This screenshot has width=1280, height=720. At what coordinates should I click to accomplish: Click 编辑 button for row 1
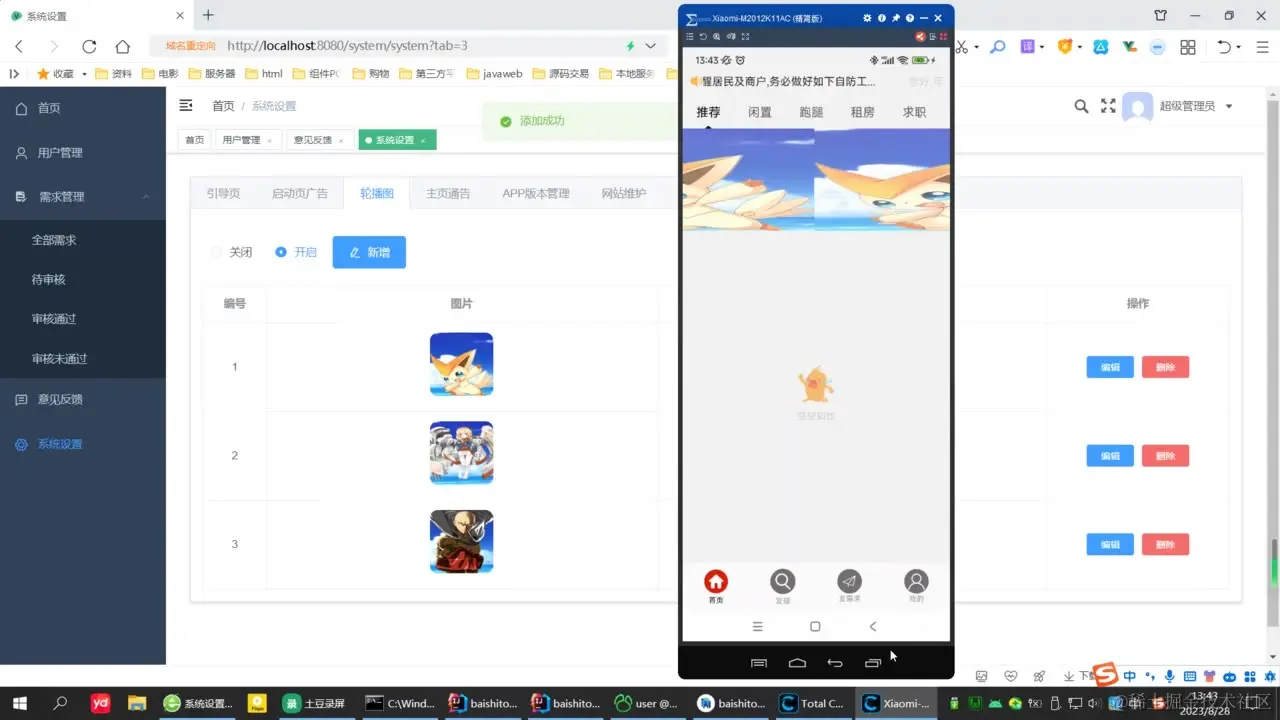coord(1110,367)
